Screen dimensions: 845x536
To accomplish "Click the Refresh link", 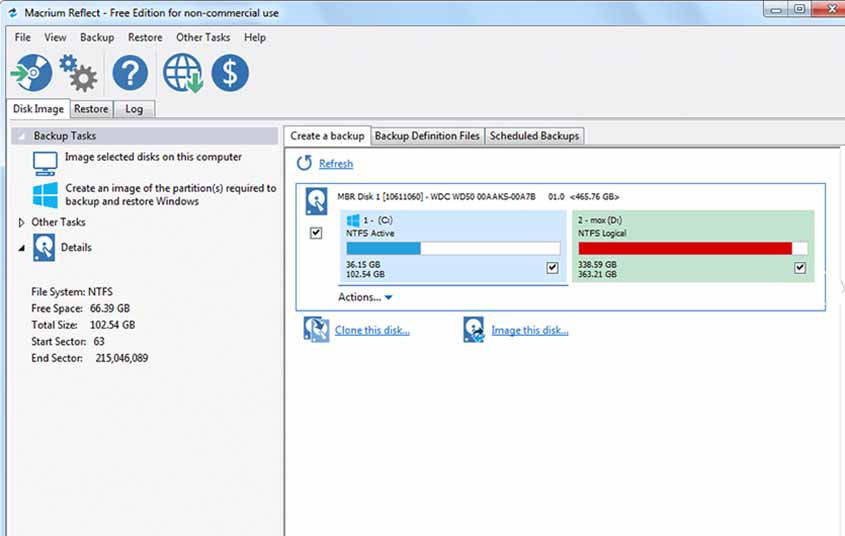I will coord(336,163).
